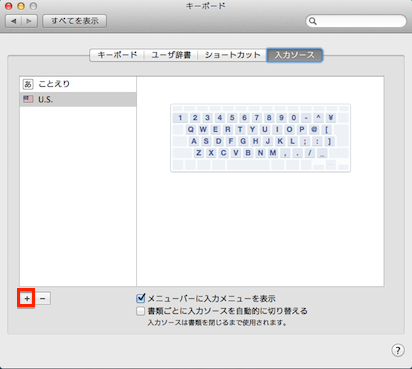Screen dimensions: 412x369
Task: Click the yellow minimize window button
Action: point(21,6)
